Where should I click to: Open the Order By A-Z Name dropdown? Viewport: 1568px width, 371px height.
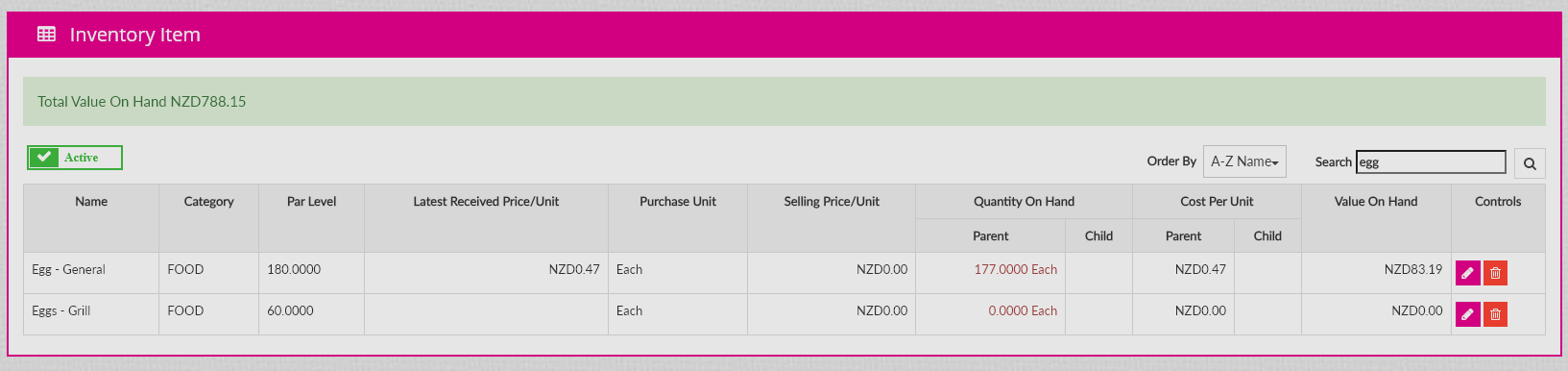coord(1244,161)
